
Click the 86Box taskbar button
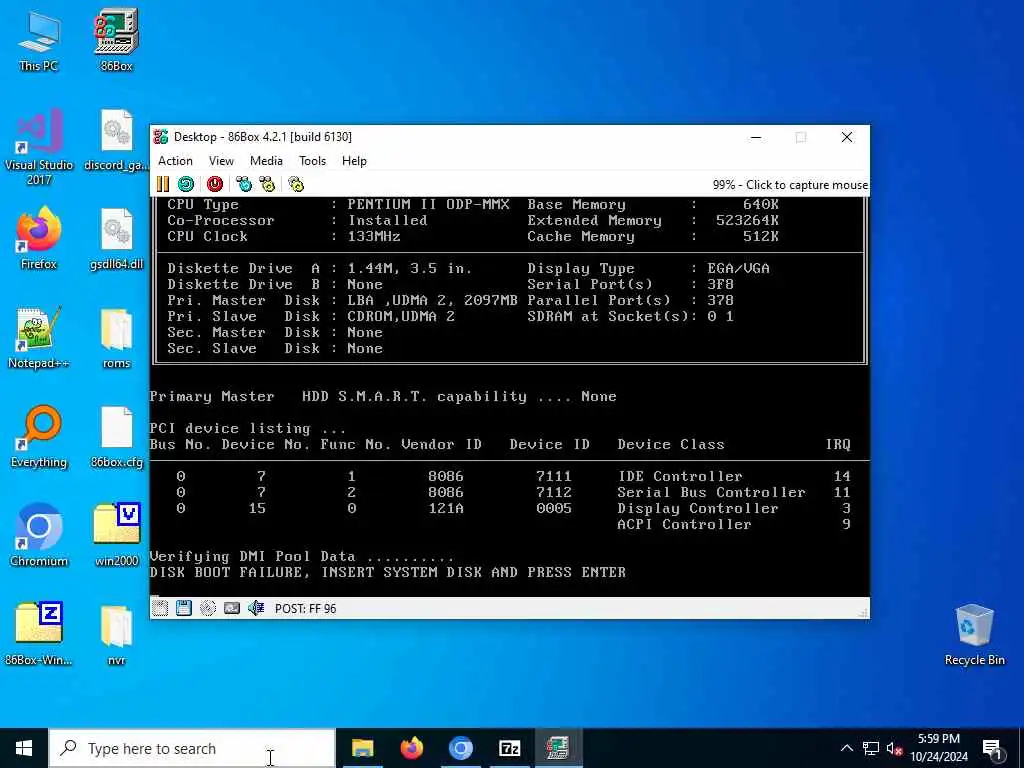tap(558, 748)
